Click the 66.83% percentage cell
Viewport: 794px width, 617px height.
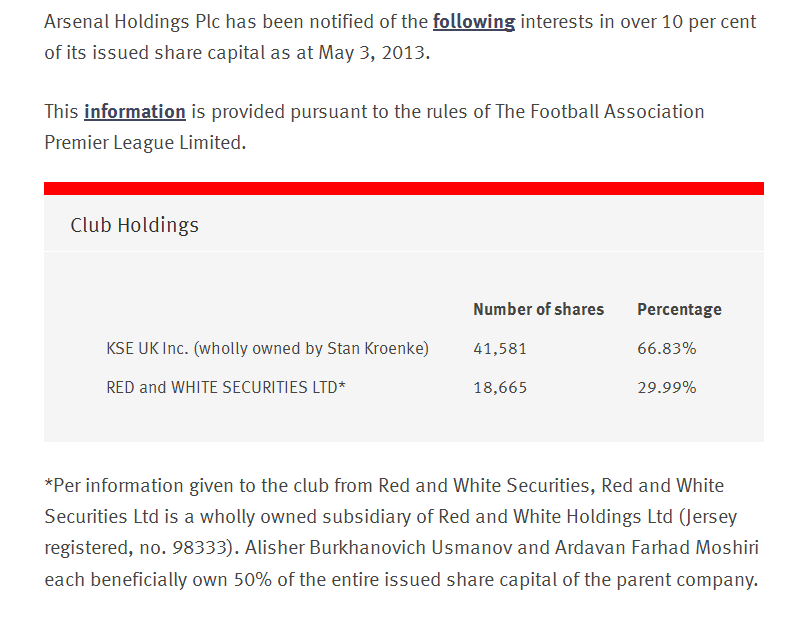(666, 349)
